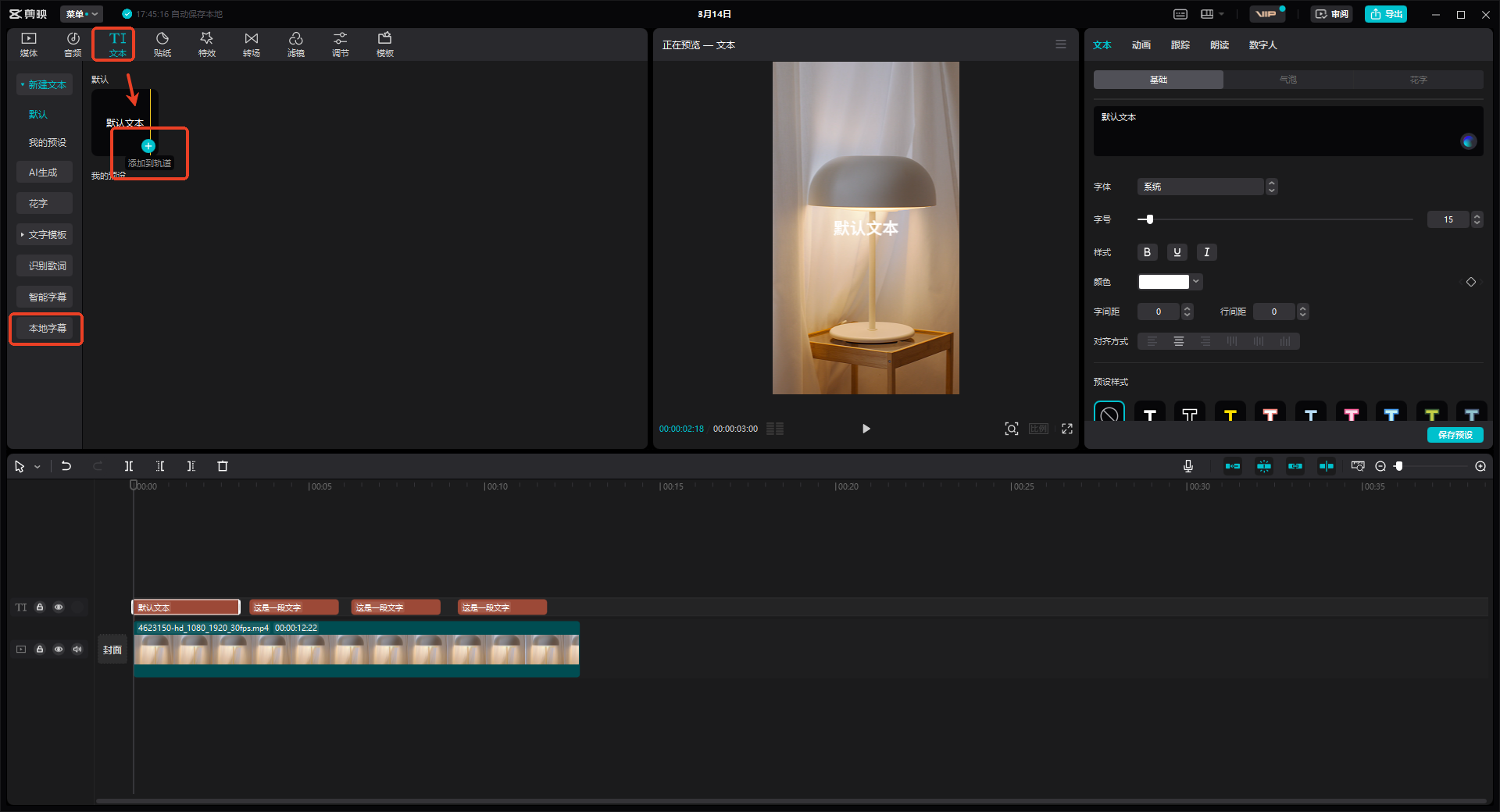Start voice recording with microphone icon
1500x812 pixels.
(x=1187, y=466)
